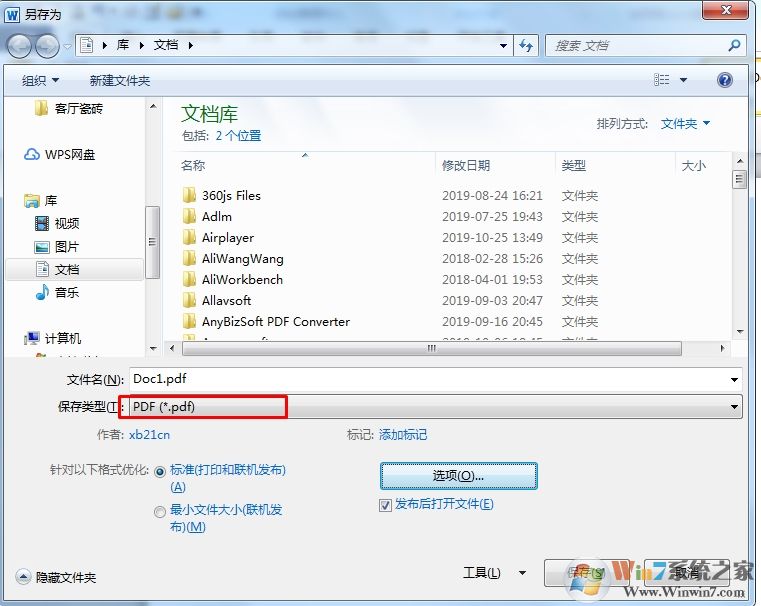Open WPS网盘 cloud drive in sidebar
761x606 pixels.
coord(59,155)
